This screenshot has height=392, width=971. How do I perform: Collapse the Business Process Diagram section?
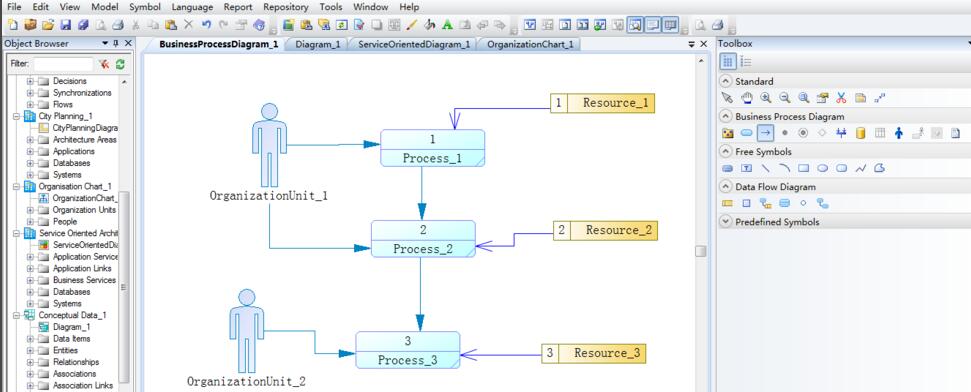click(x=725, y=116)
